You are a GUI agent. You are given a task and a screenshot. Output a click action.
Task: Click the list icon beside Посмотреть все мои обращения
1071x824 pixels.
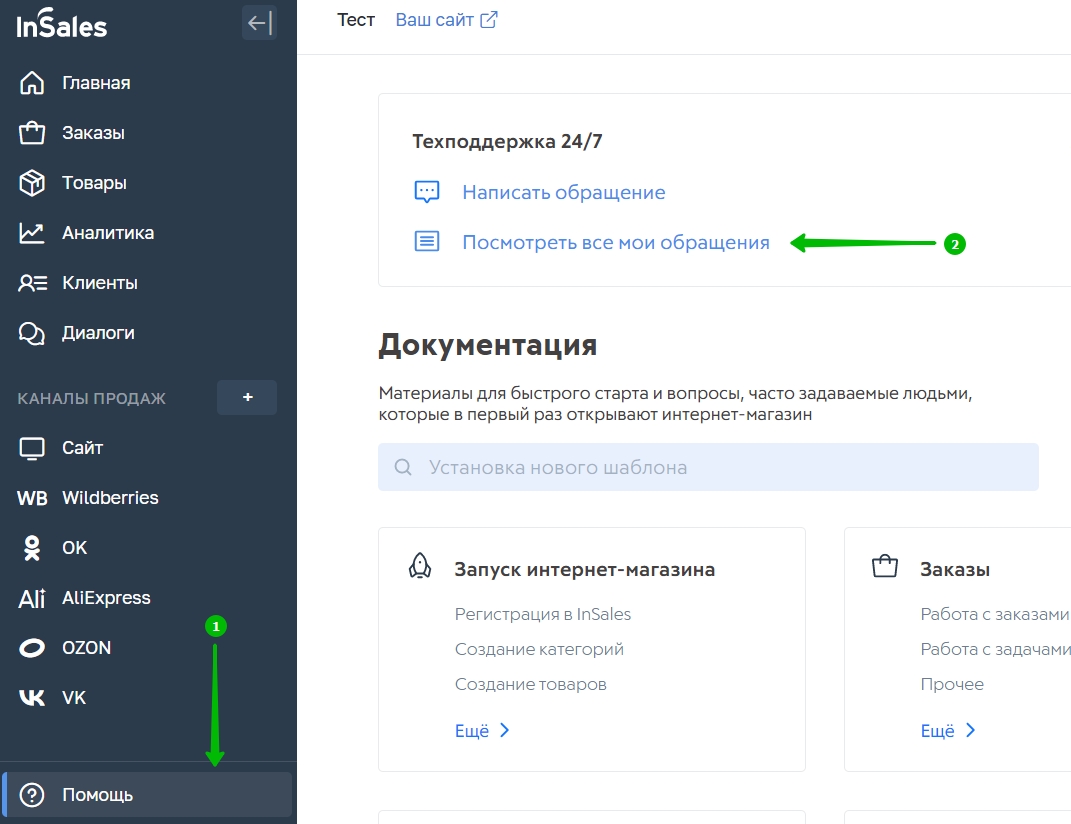point(427,242)
